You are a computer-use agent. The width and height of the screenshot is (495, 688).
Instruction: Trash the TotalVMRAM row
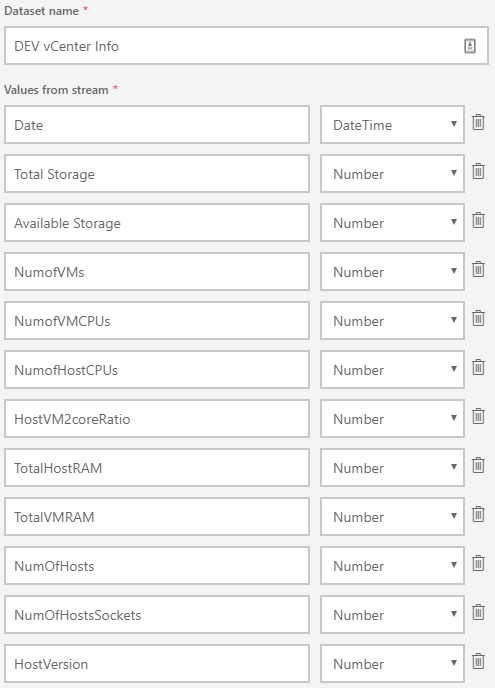pos(478,514)
